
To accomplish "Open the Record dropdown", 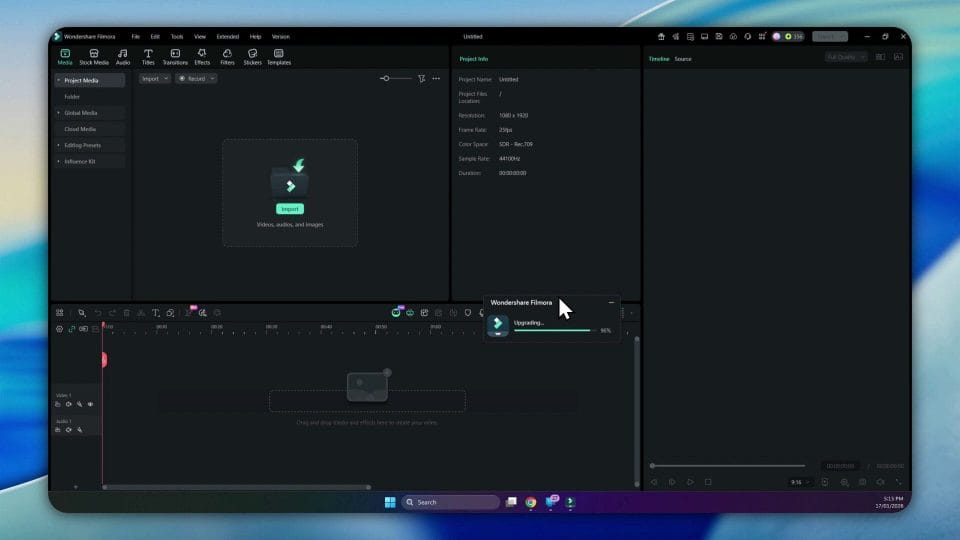I will [196, 79].
